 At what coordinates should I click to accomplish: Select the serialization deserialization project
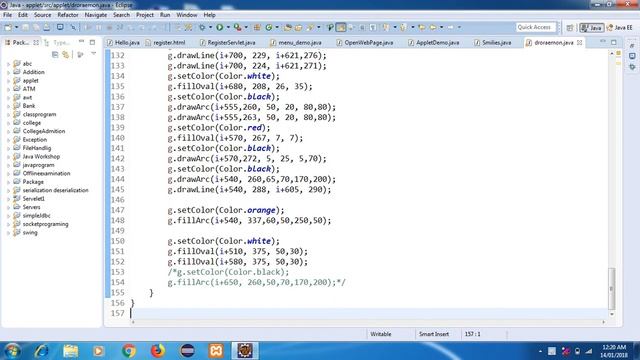[55, 190]
